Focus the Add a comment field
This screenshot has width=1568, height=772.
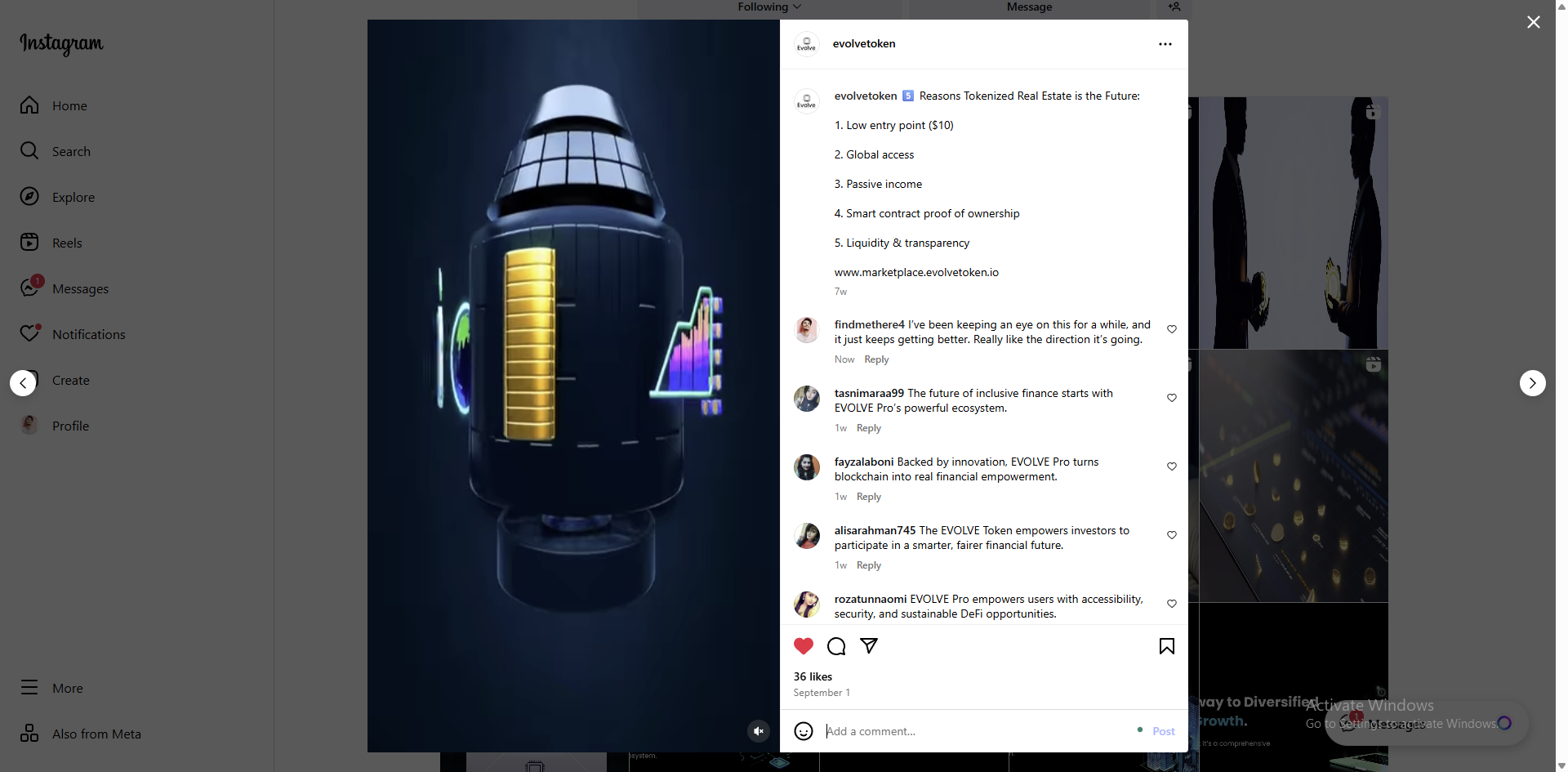pyautogui.click(x=976, y=731)
